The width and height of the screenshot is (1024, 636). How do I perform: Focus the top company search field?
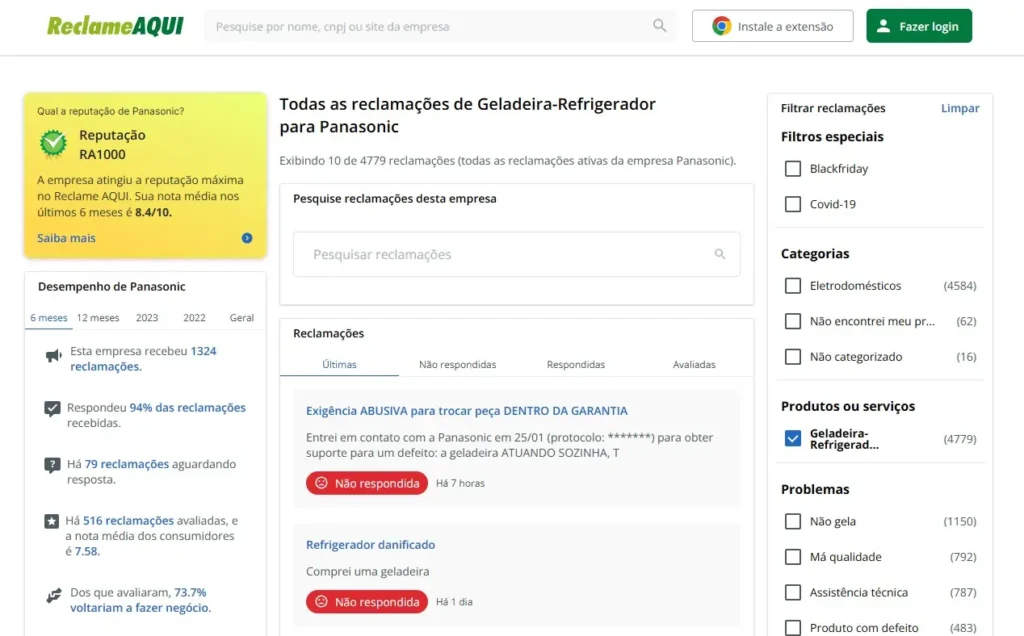440,26
